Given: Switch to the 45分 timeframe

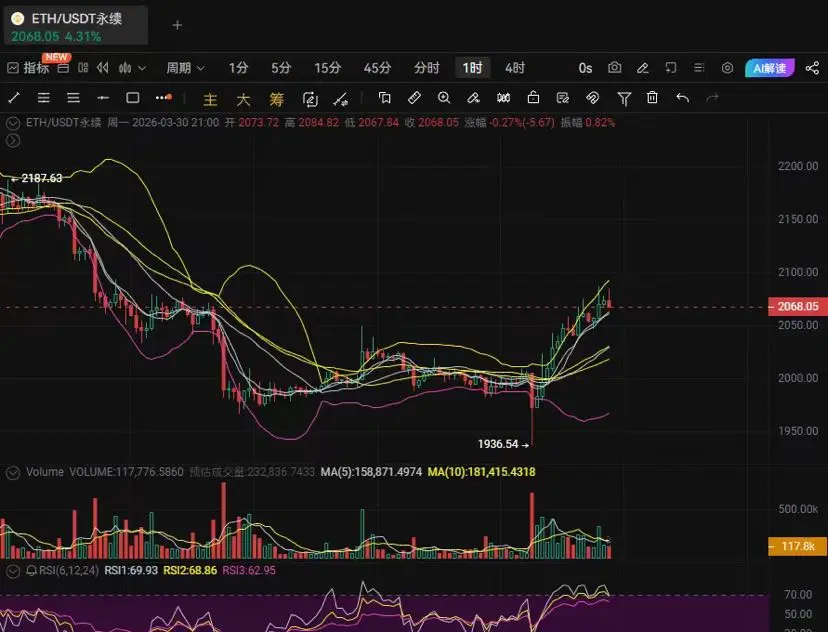Looking at the screenshot, I should click(x=378, y=68).
